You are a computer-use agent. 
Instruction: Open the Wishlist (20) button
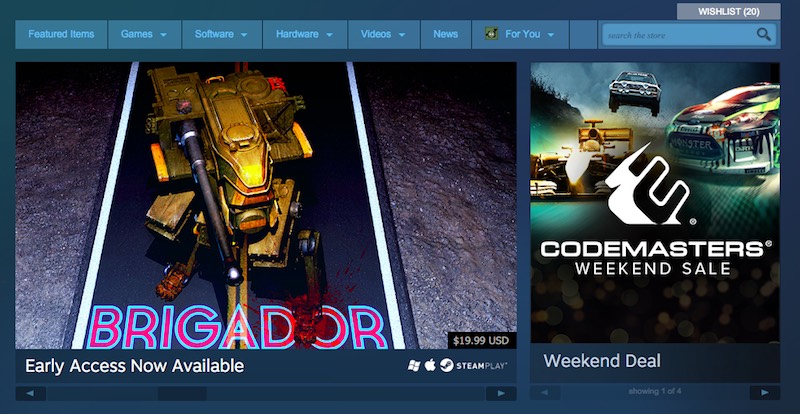[728, 12]
